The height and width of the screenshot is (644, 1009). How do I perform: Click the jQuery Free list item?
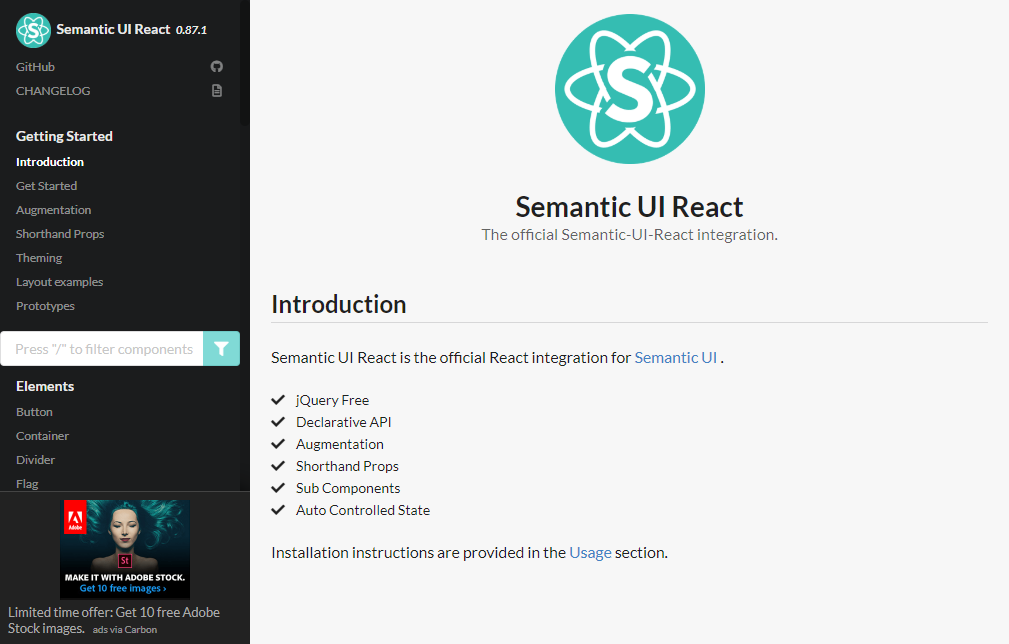click(332, 400)
